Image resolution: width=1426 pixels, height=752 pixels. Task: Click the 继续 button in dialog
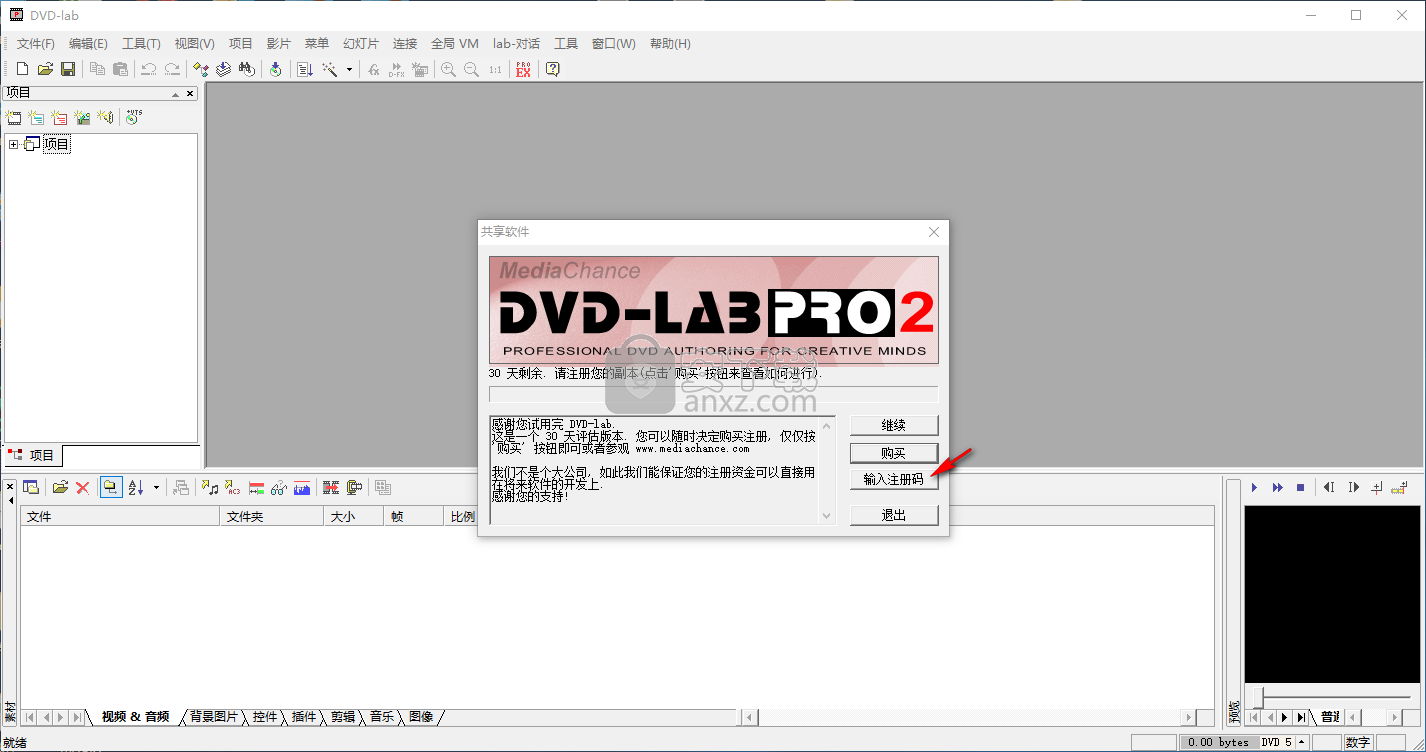[894, 425]
